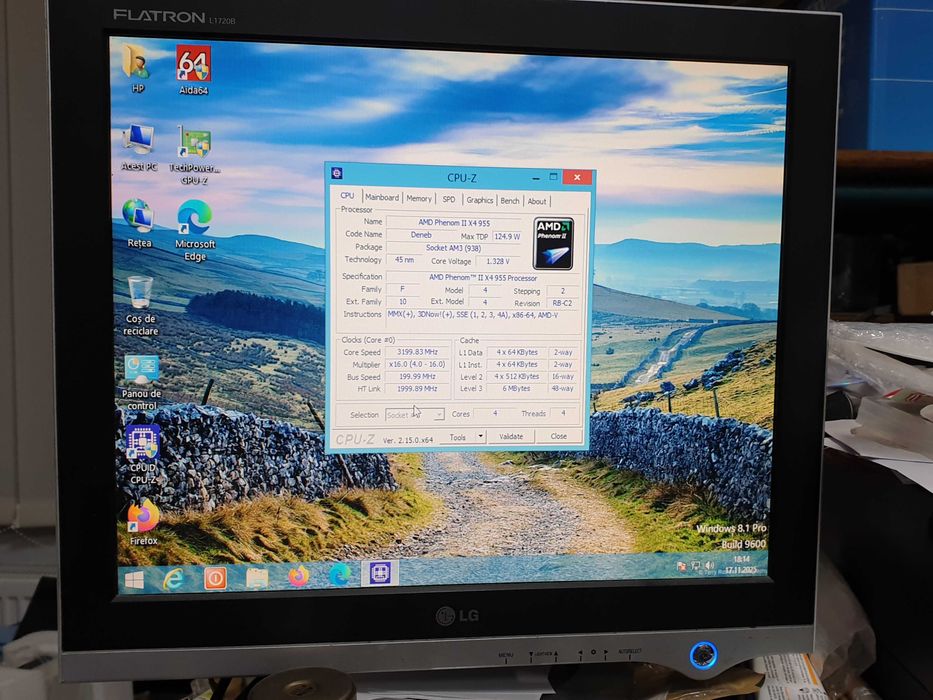Image resolution: width=933 pixels, height=700 pixels.
Task: Click the Code Name value Deneb
Action: 421,235
